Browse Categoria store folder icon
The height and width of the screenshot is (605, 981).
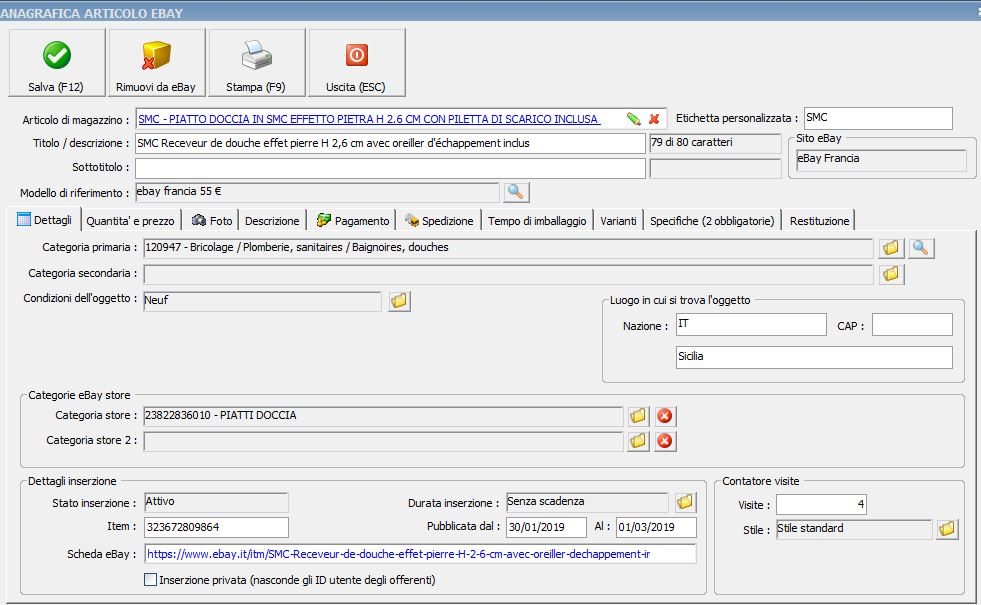point(638,416)
